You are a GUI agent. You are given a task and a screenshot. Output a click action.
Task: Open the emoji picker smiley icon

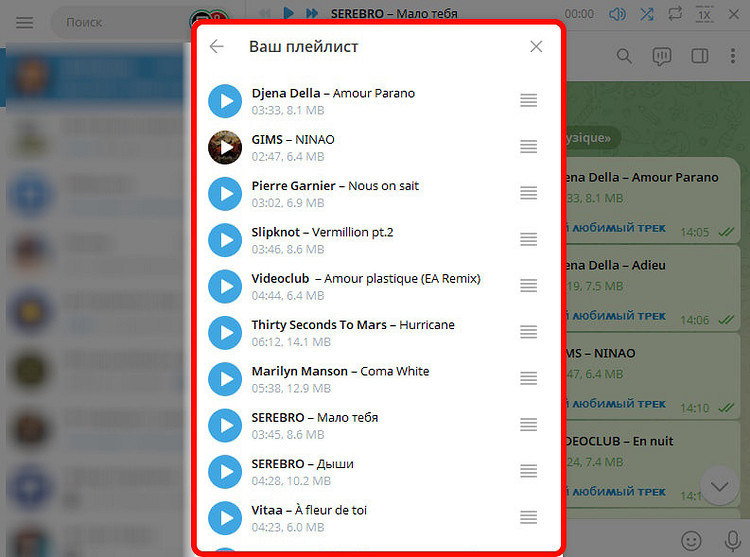tap(691, 540)
